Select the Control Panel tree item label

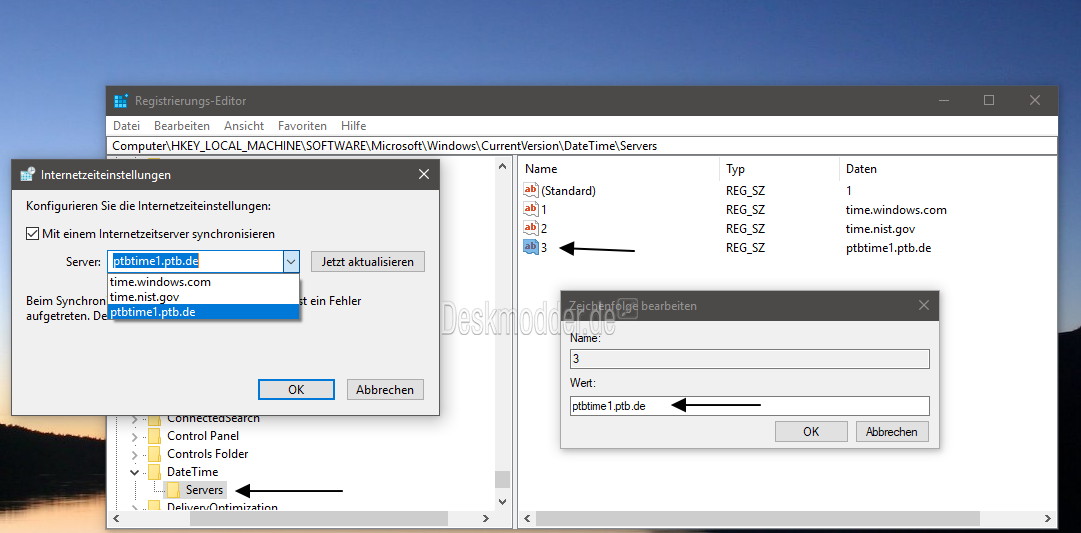[x=203, y=436]
